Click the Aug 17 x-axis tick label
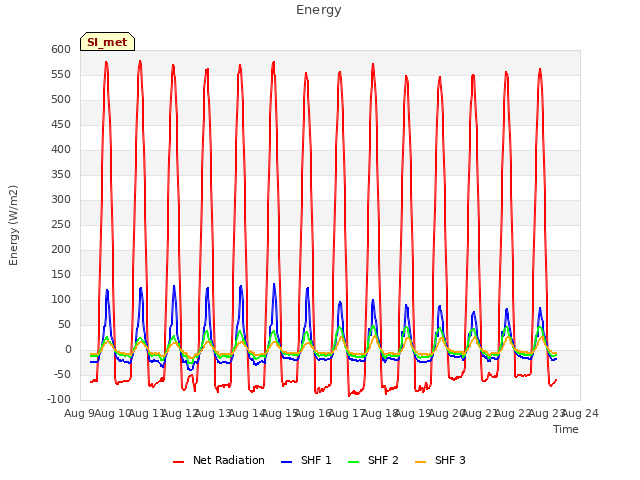 (347, 413)
